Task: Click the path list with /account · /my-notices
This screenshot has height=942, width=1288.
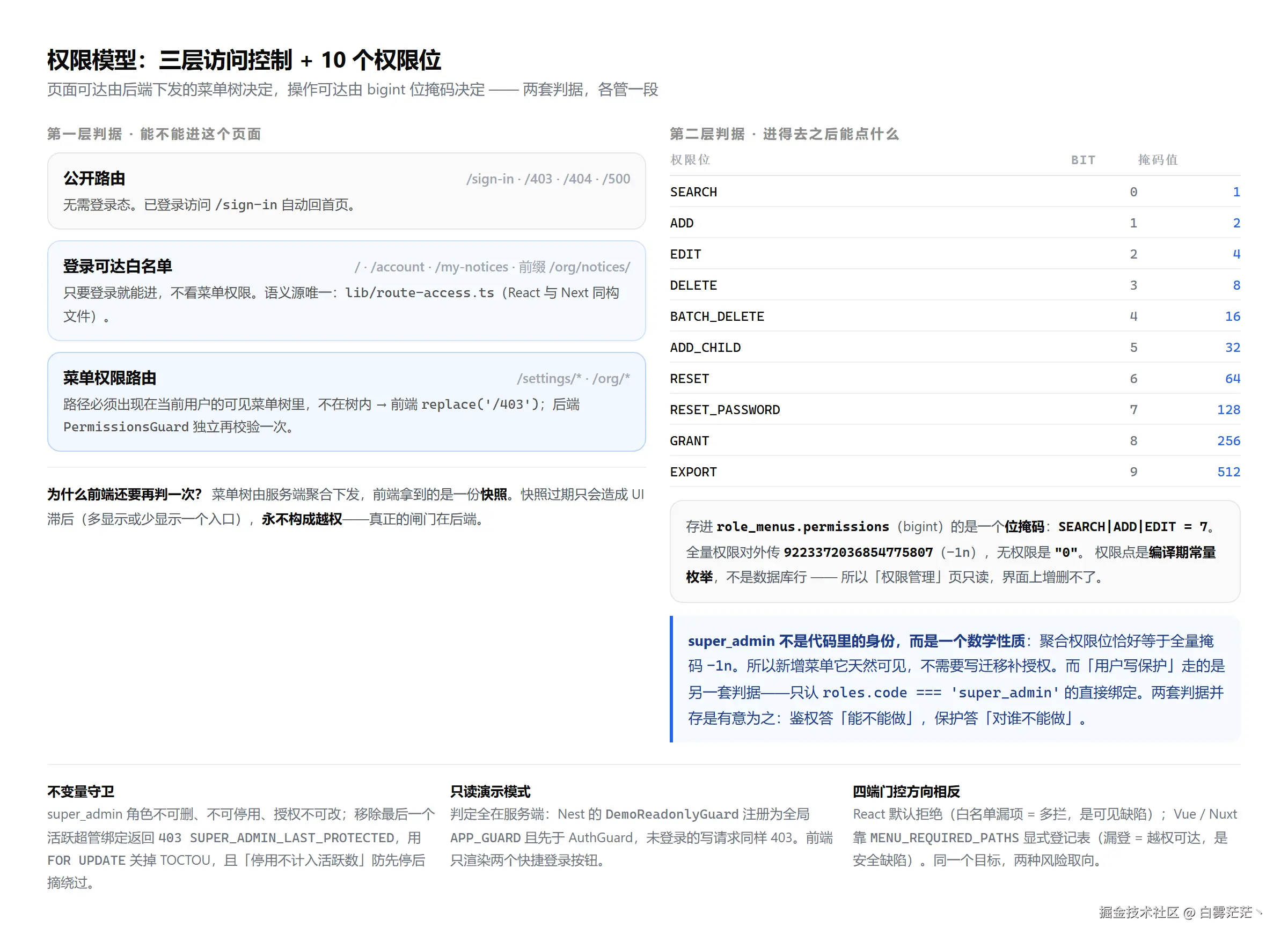Action: (492, 267)
